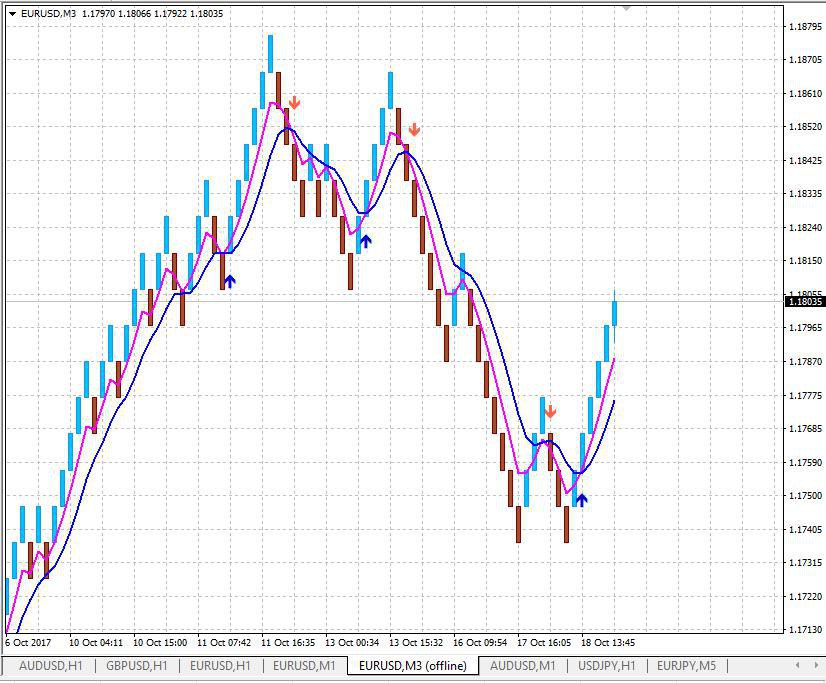Click the 11 Oct 16:35 time label
The image size is (826, 683).
tap(288, 643)
